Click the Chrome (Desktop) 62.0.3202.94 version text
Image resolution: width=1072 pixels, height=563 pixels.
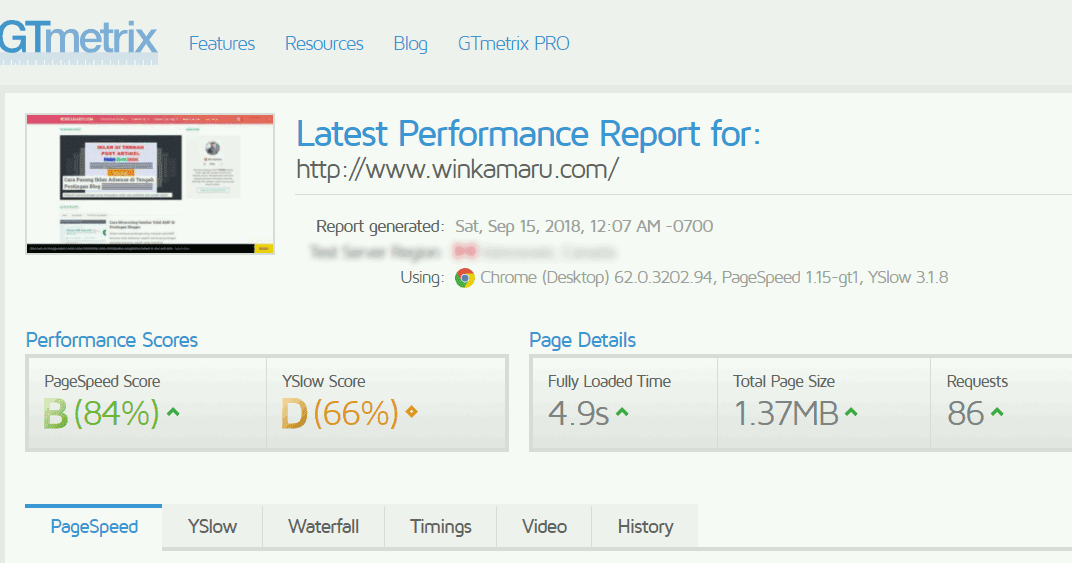[596, 278]
